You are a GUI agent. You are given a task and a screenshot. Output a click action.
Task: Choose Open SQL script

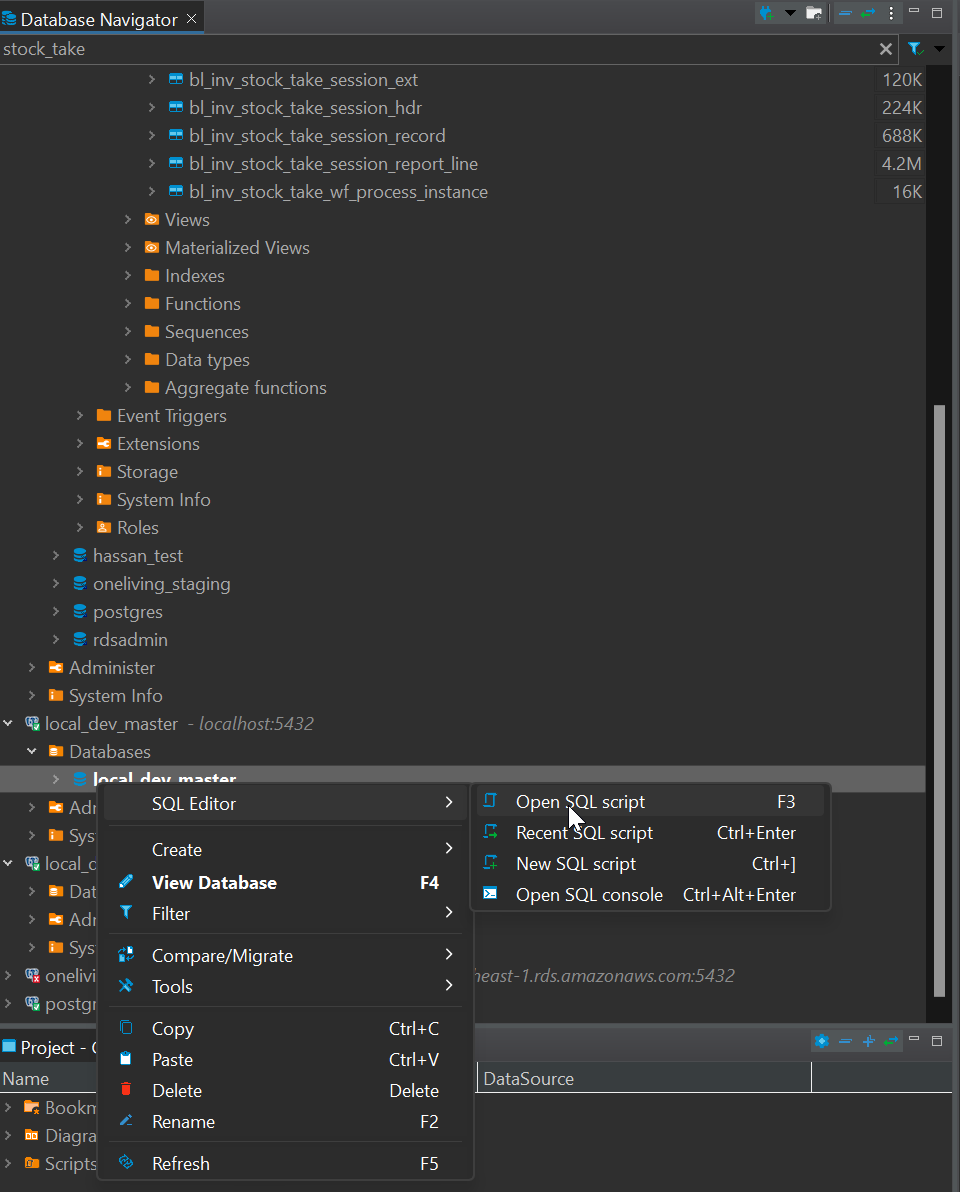coord(651,801)
